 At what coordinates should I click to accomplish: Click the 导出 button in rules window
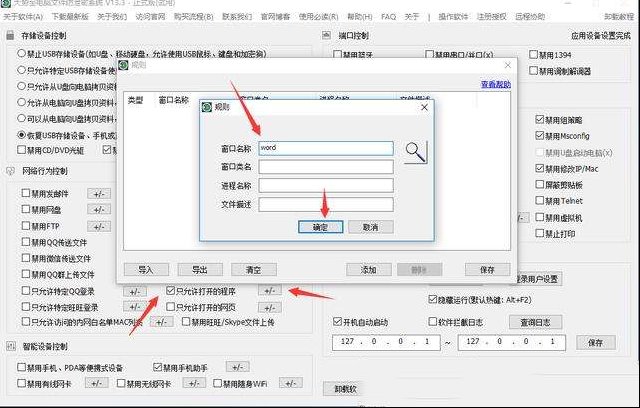point(200,270)
